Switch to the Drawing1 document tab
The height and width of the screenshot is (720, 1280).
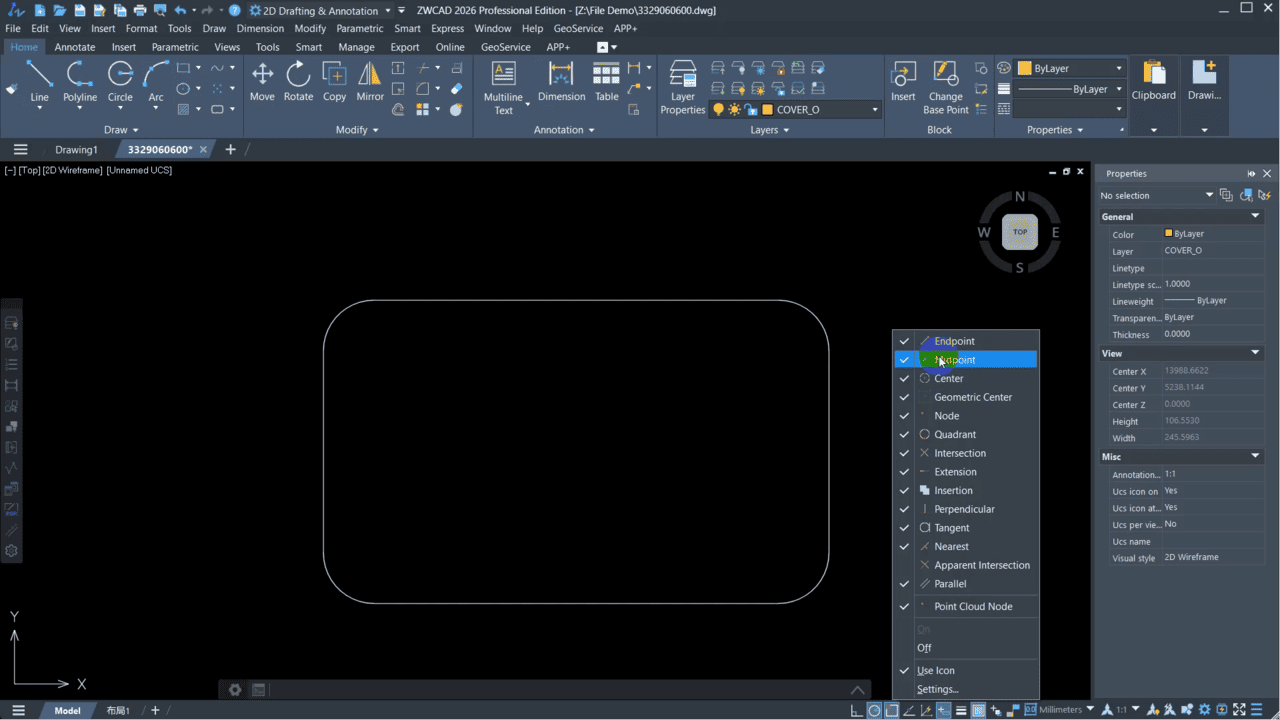(x=76, y=150)
